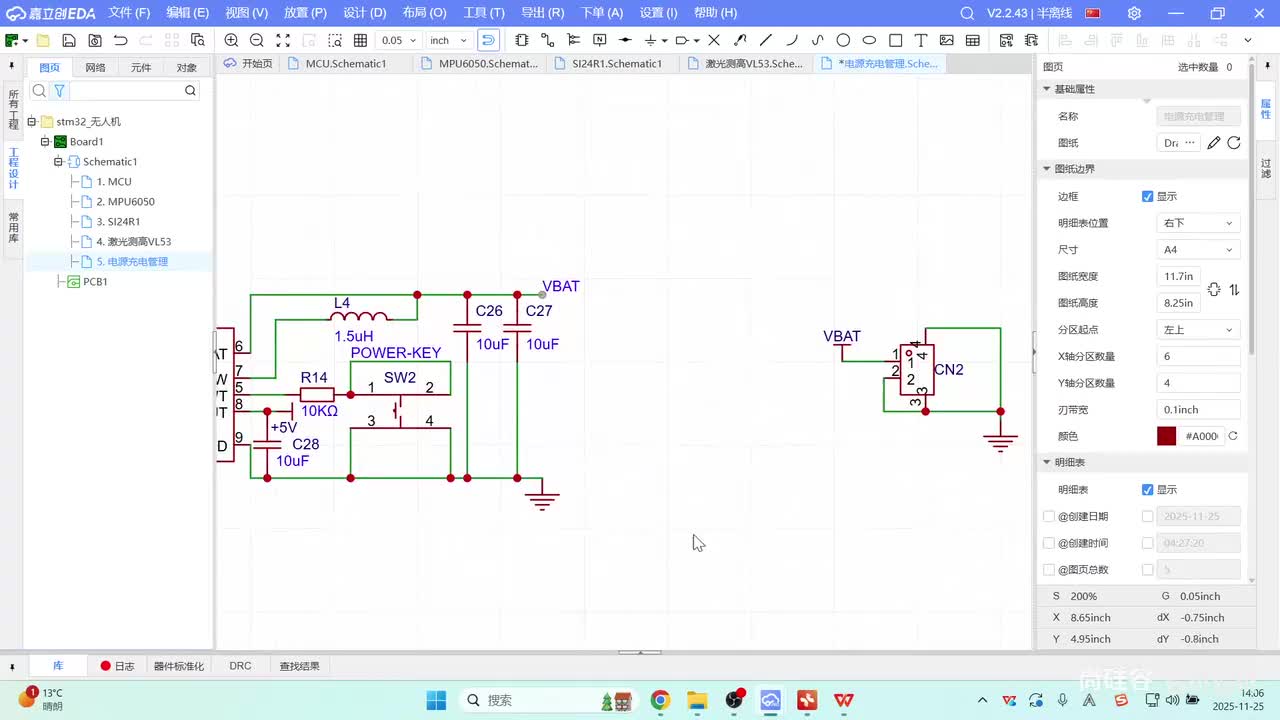Viewport: 1280px width, 720px height.
Task: Tick the checkbox beside the 04:27:20 time field
Action: point(1147,543)
